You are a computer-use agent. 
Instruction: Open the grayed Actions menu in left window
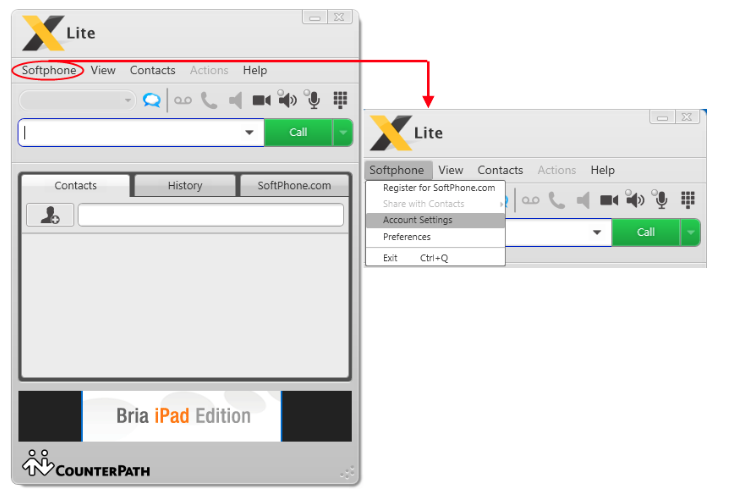(209, 70)
